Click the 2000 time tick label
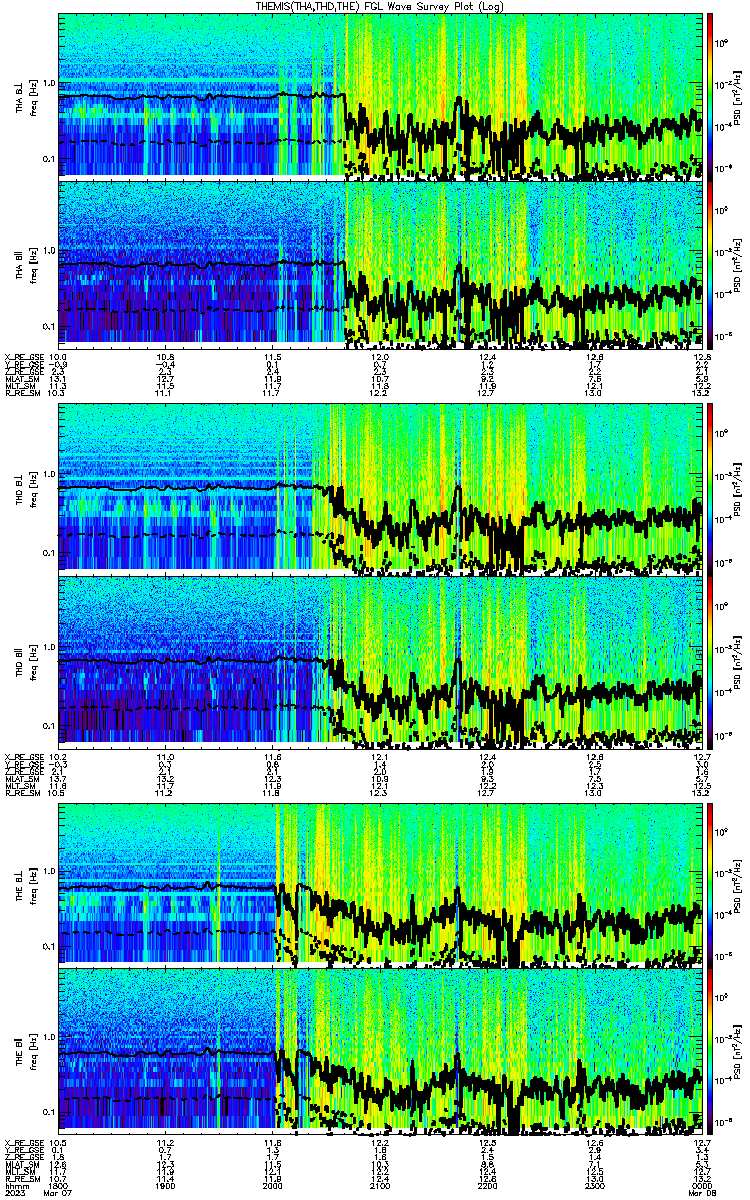 (272, 1185)
